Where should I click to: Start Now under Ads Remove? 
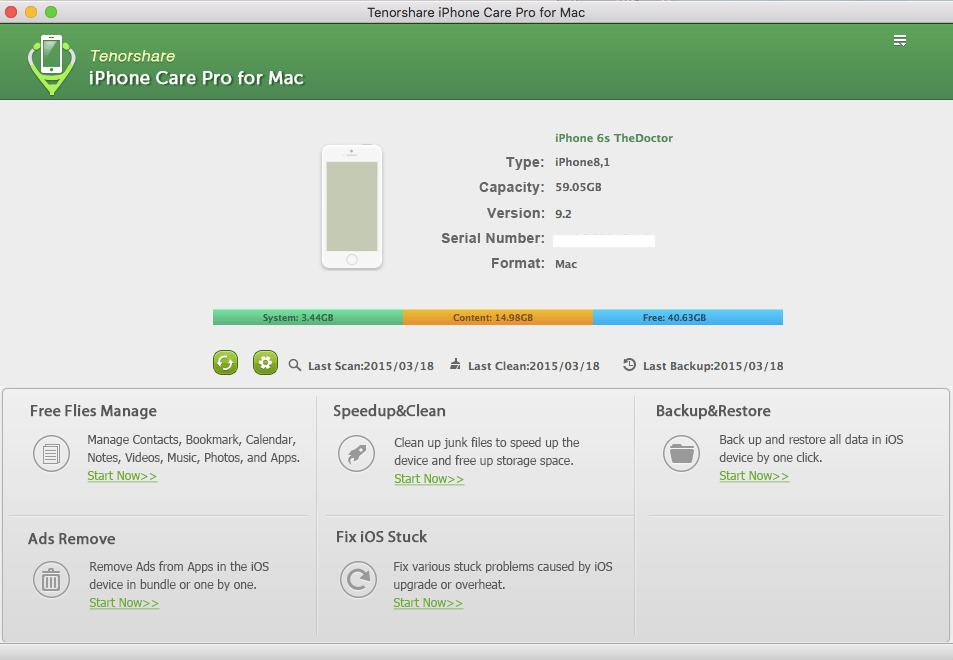[124, 603]
